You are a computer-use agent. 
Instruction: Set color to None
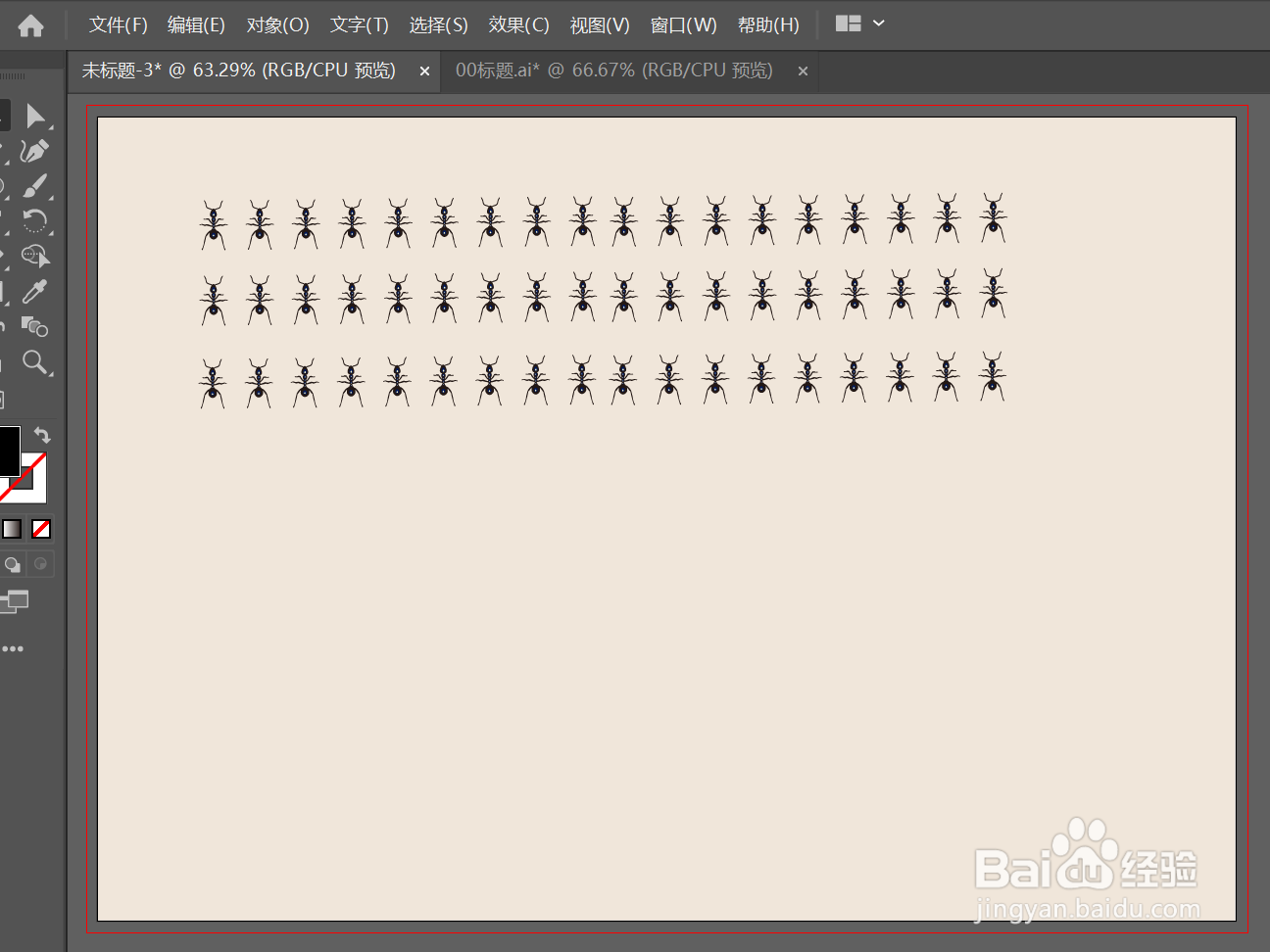[41, 529]
